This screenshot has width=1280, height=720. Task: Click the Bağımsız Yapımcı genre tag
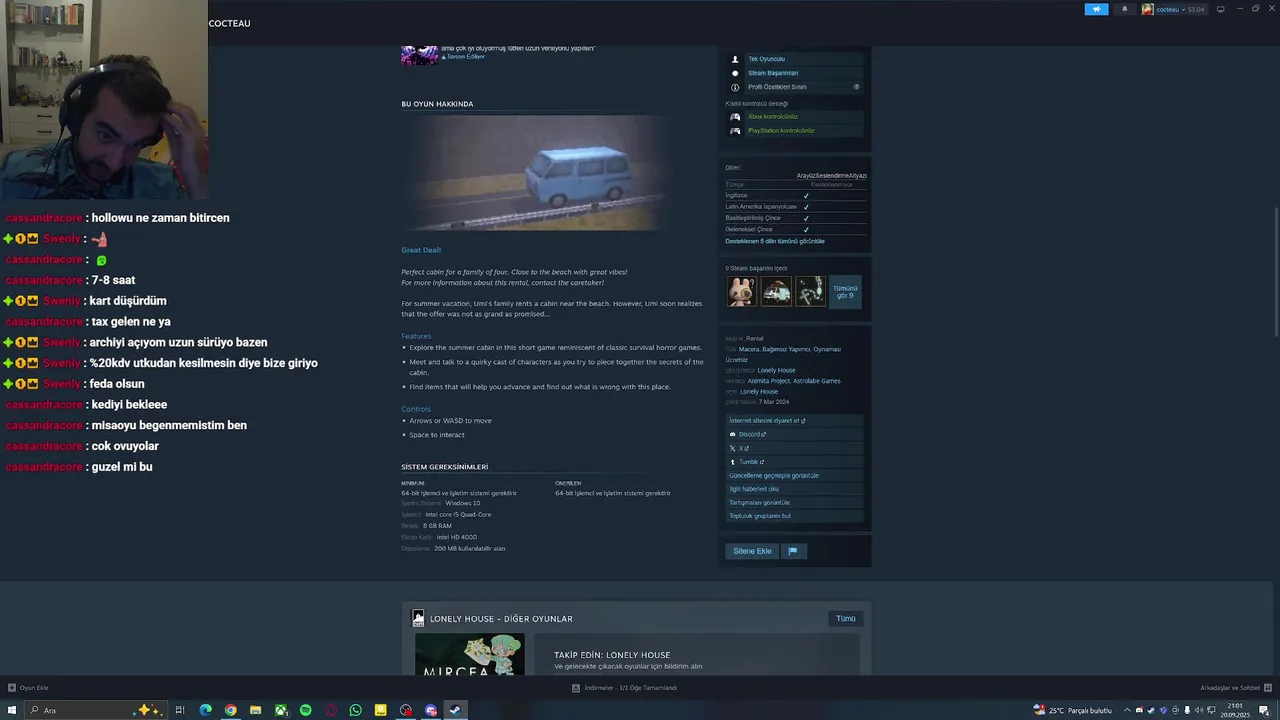(x=785, y=349)
